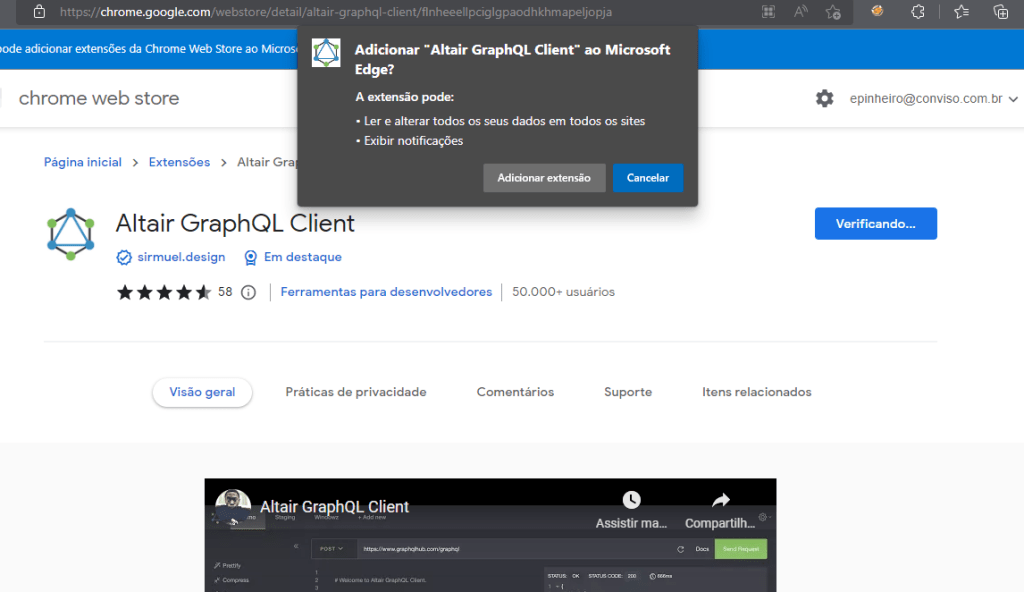Click the Em destaque ribbon icon
The width and height of the screenshot is (1024, 592).
click(250, 257)
